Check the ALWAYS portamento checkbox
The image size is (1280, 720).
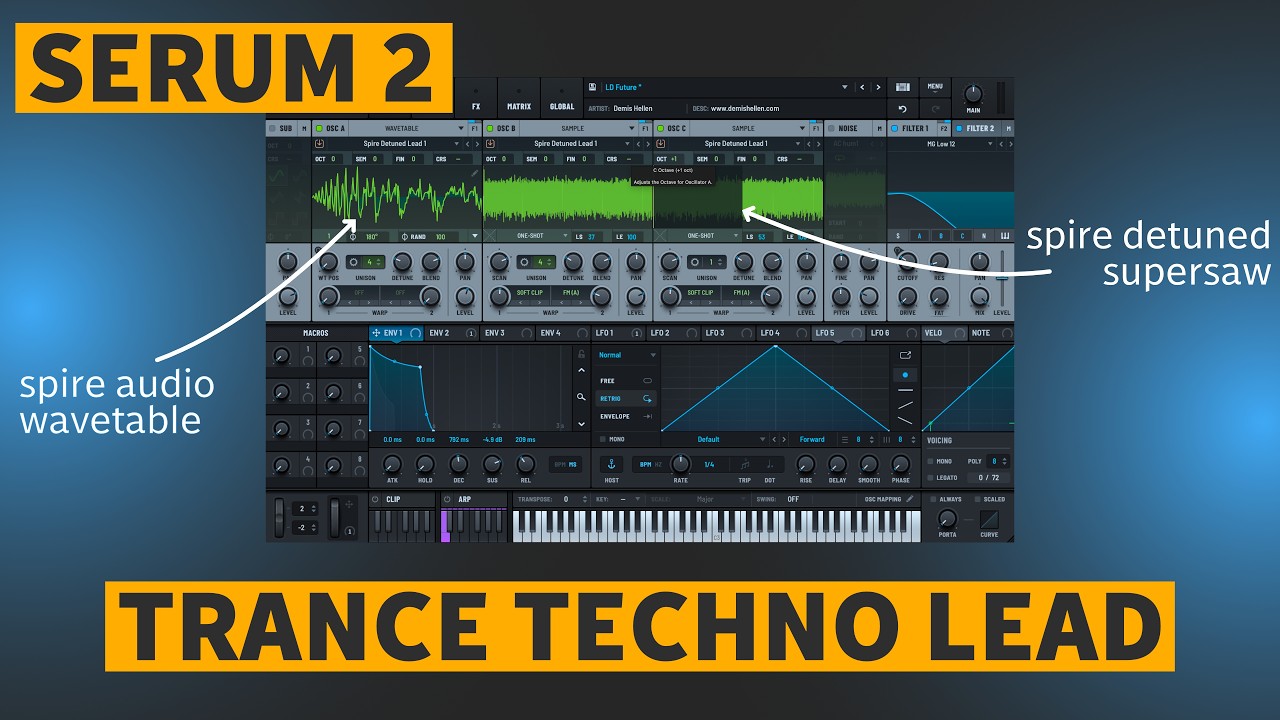coord(933,499)
